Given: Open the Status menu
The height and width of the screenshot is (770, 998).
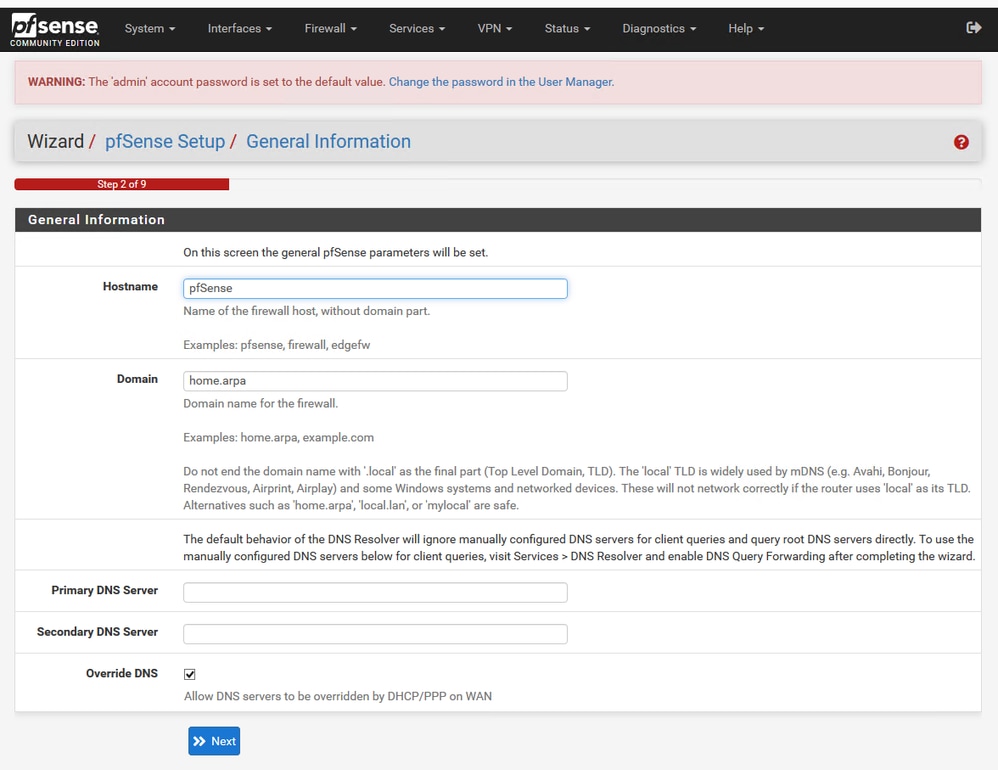Looking at the screenshot, I should [x=567, y=29].
